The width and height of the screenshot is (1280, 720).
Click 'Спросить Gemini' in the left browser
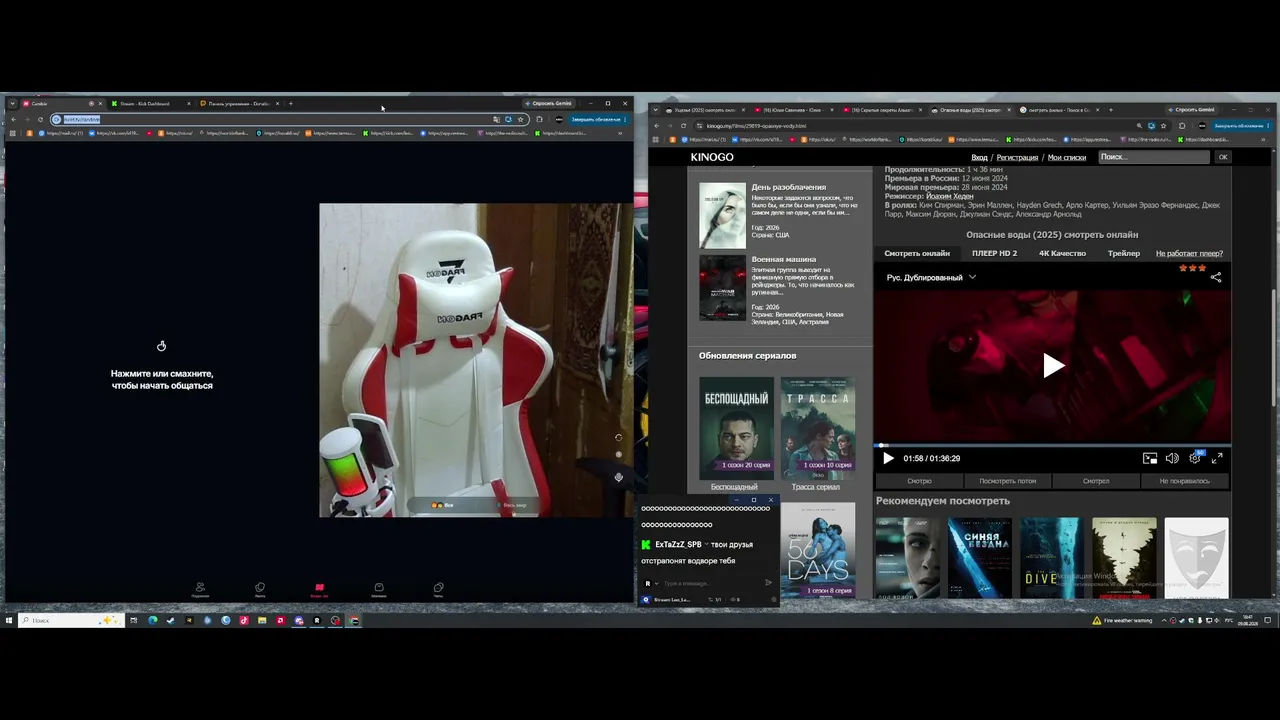coord(549,103)
